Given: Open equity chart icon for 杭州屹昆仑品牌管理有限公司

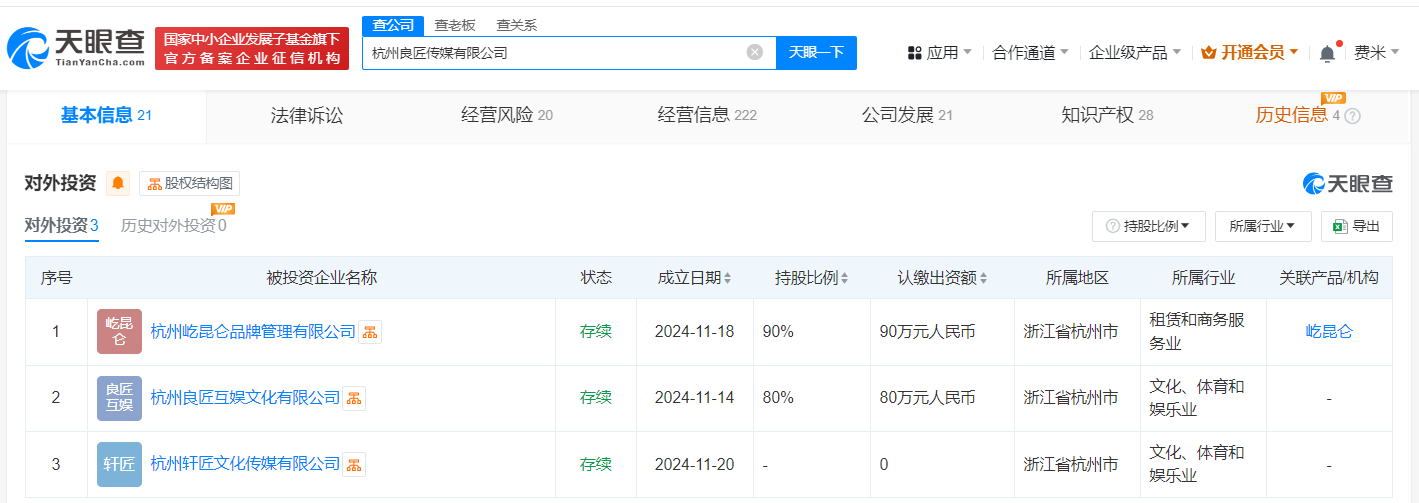Looking at the screenshot, I should point(370,332).
